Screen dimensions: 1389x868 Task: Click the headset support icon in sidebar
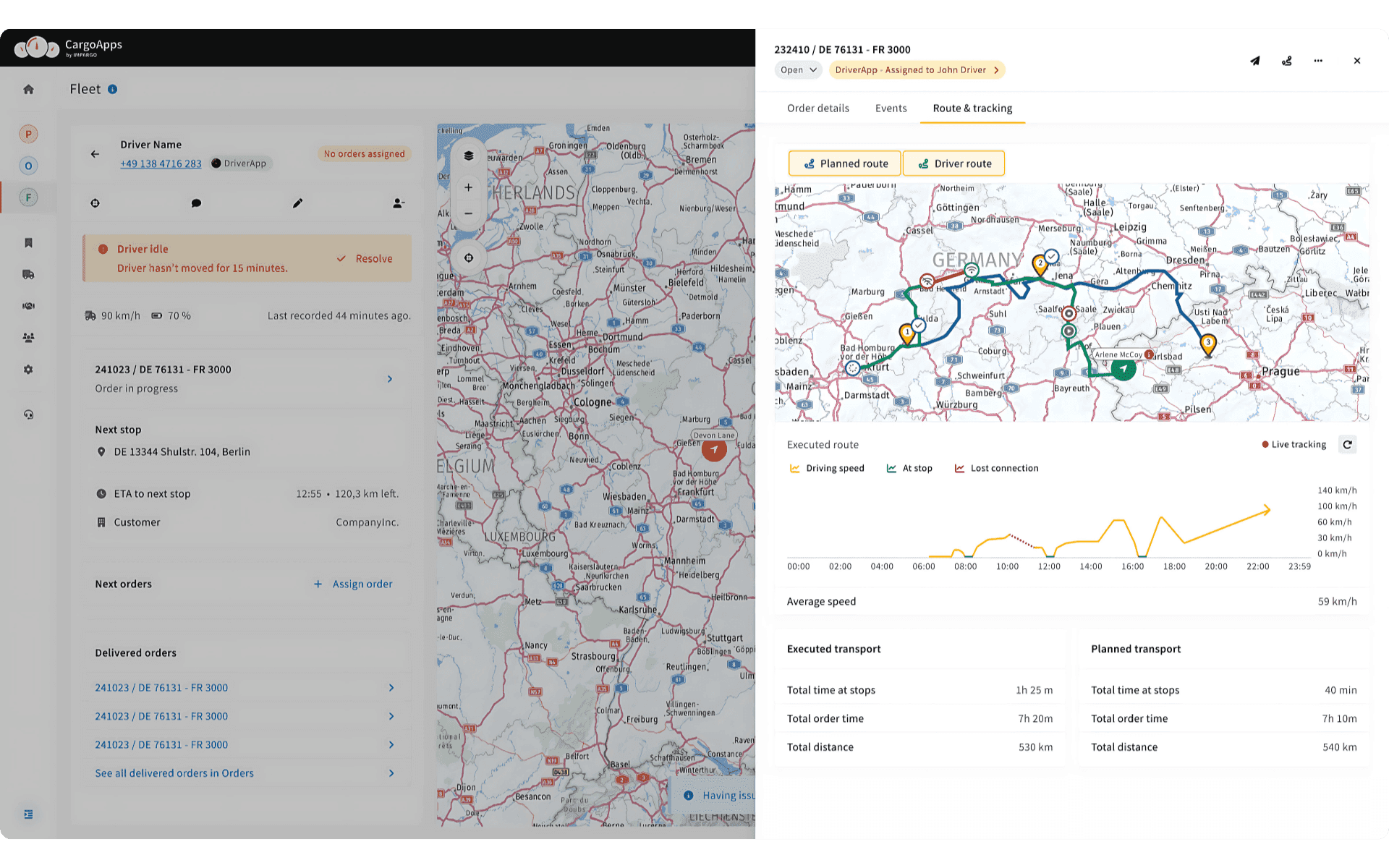(x=28, y=414)
